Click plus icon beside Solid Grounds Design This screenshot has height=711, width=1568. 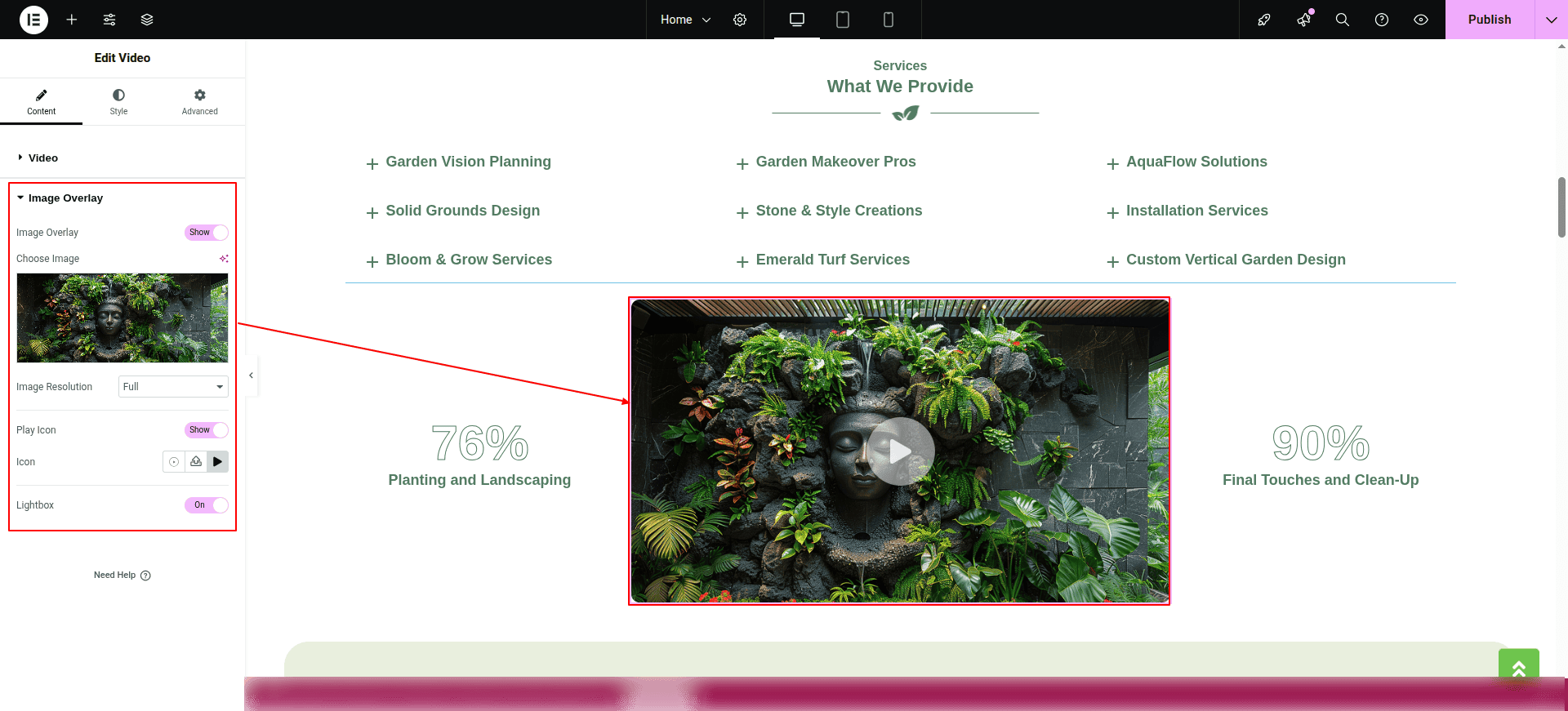click(x=372, y=213)
